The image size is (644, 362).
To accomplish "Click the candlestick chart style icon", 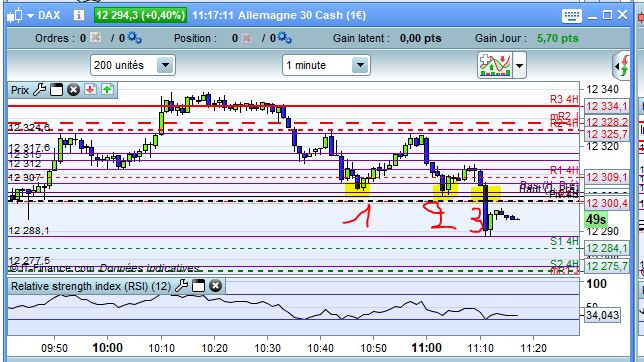I will [x=15, y=16].
